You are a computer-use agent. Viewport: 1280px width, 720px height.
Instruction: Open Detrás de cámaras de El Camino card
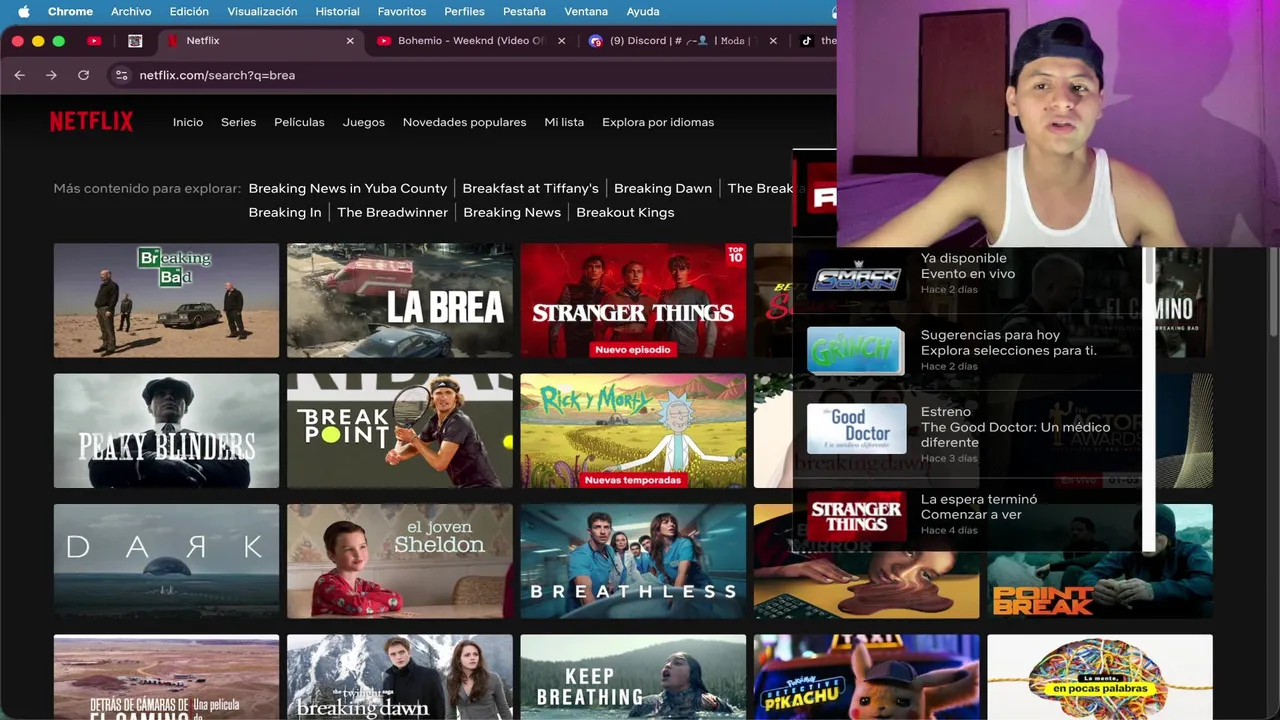166,677
